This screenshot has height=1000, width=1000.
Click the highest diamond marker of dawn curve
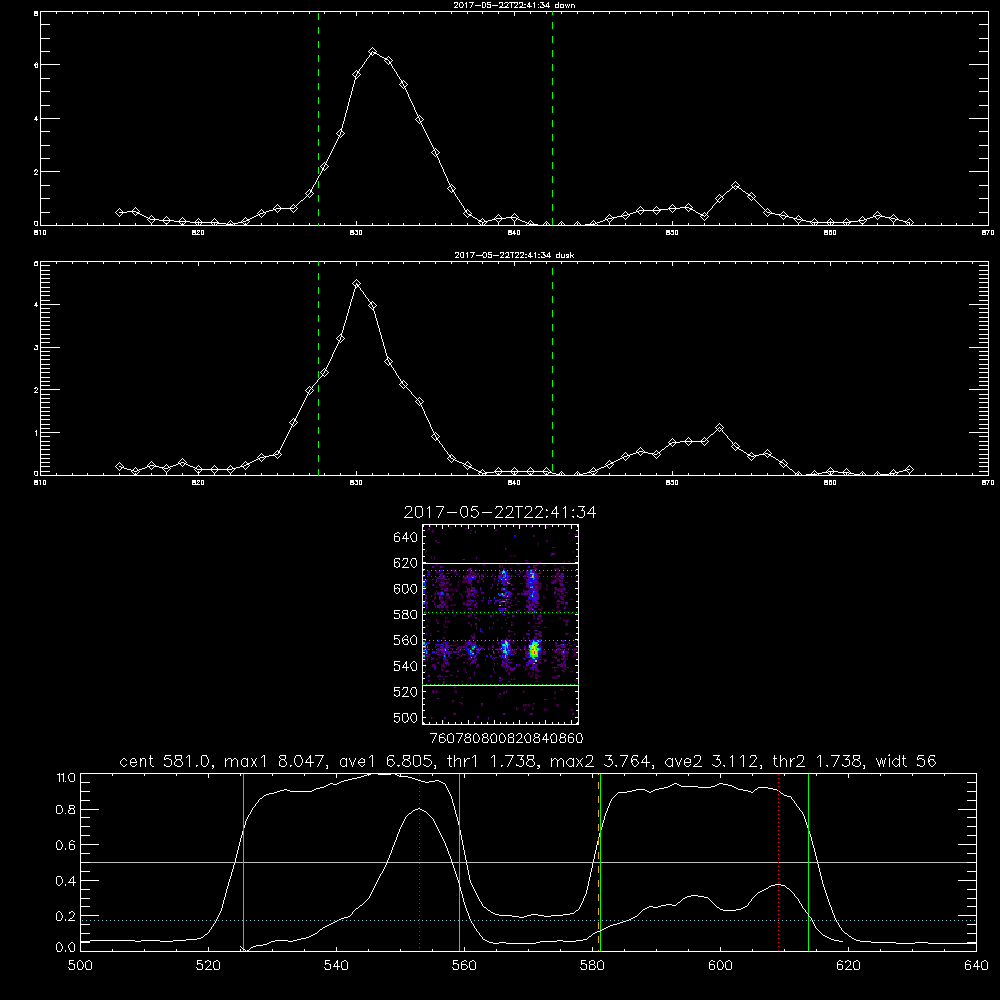373,52
